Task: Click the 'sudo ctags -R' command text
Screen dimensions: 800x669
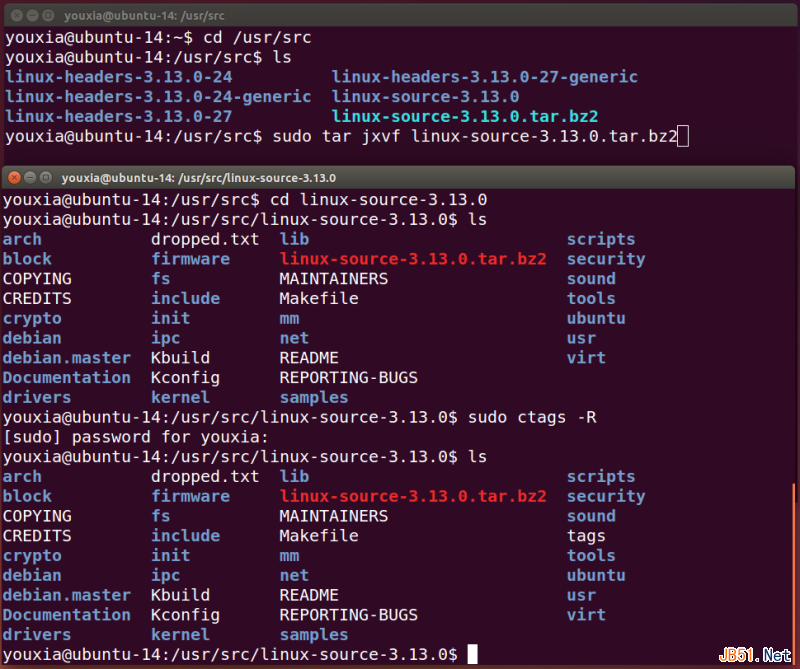Action: click(532, 417)
